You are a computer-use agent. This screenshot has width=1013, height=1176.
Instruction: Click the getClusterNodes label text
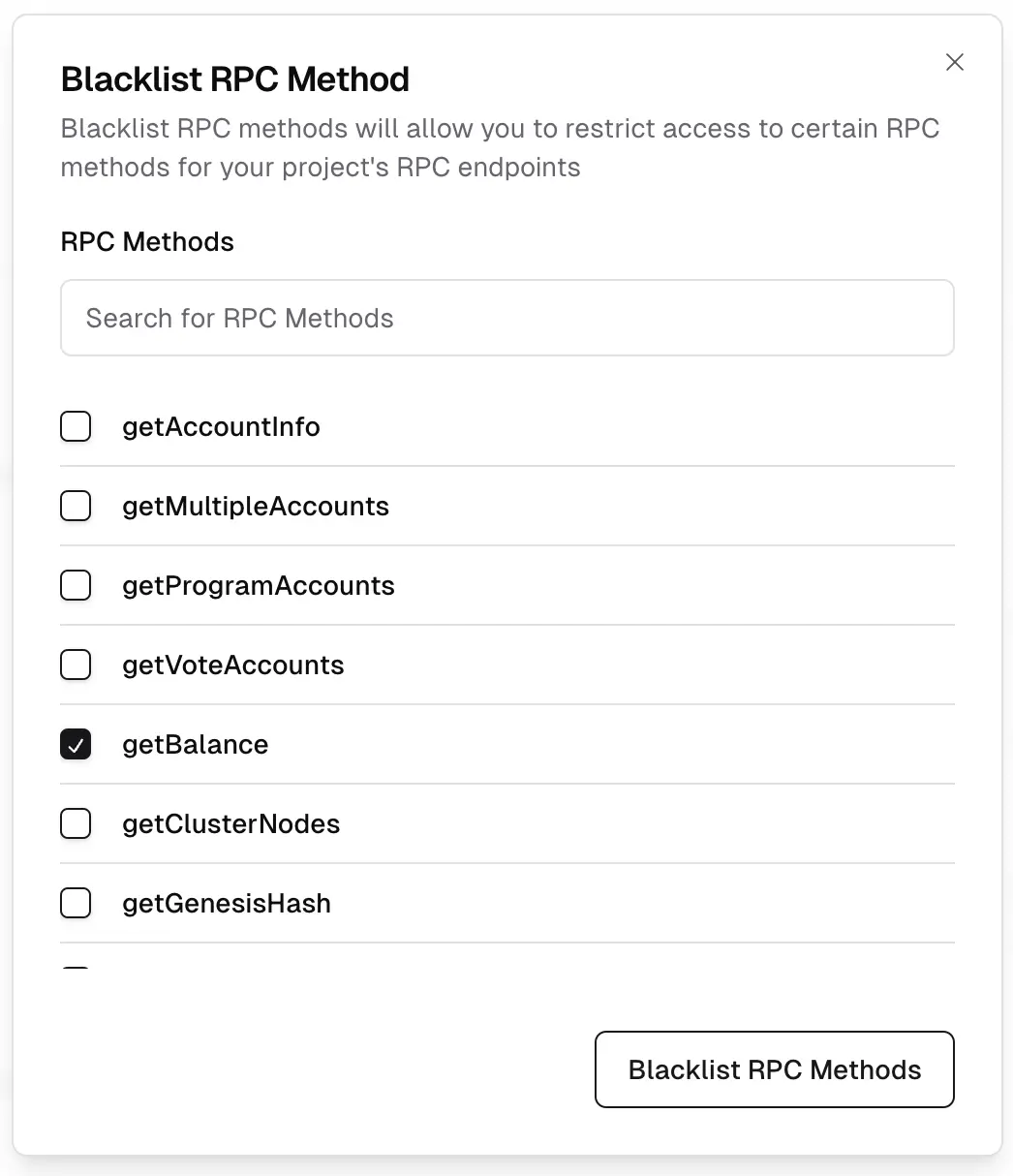coord(231,823)
